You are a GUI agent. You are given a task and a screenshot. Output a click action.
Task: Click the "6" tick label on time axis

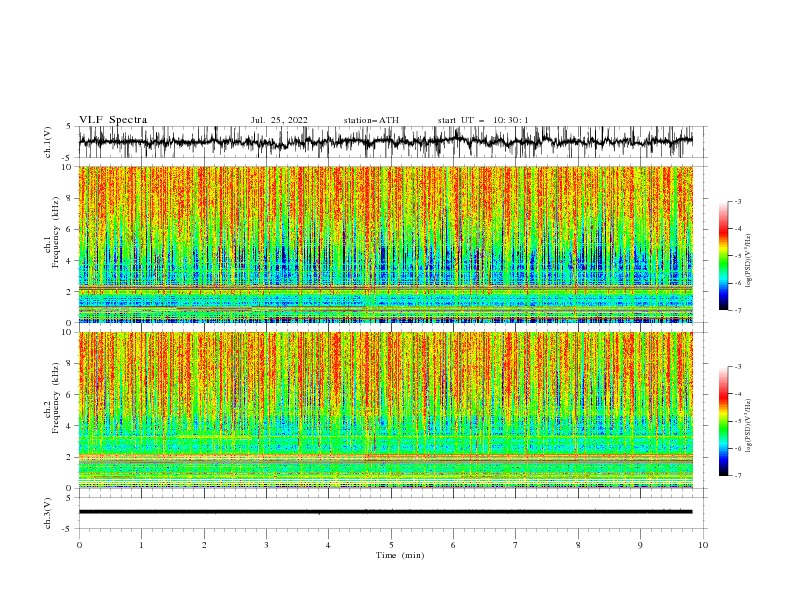pyautogui.click(x=453, y=545)
